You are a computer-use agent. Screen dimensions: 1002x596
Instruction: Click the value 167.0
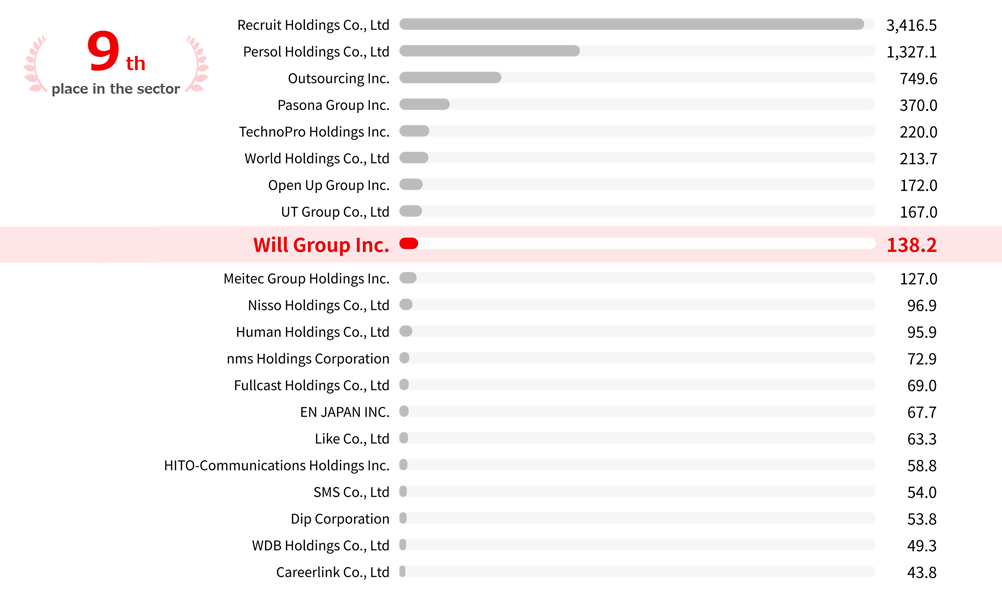click(918, 212)
